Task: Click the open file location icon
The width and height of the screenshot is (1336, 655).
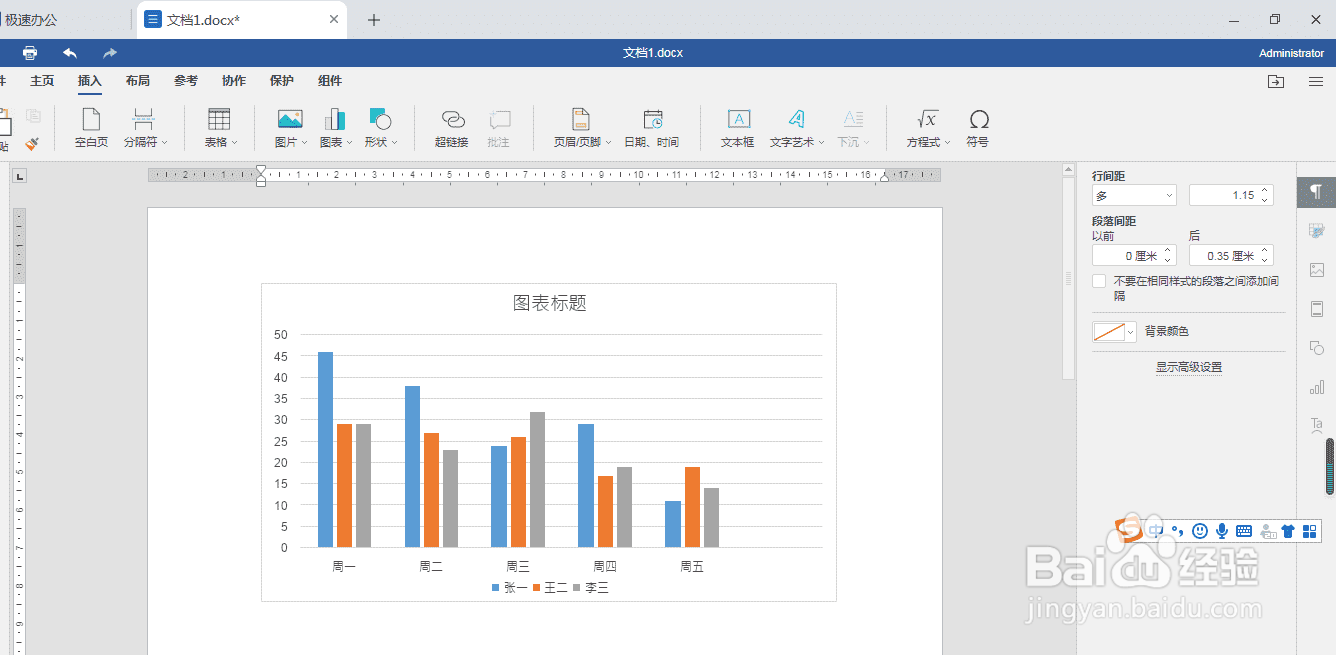Action: tap(1276, 82)
